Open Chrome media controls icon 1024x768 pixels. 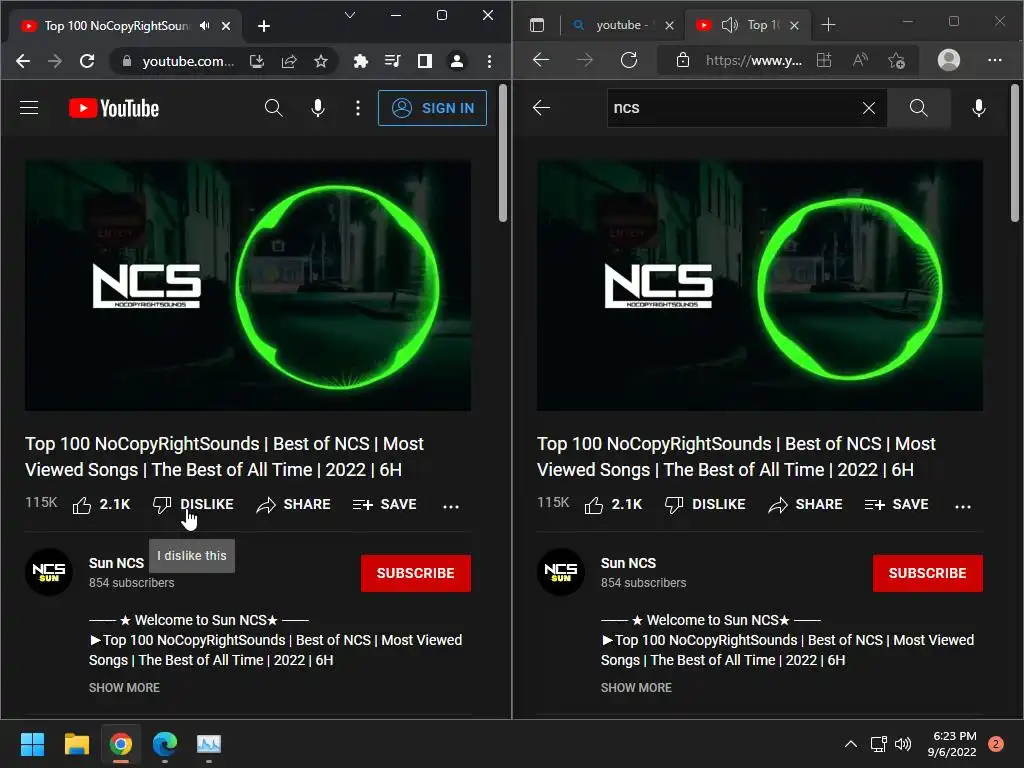point(392,61)
